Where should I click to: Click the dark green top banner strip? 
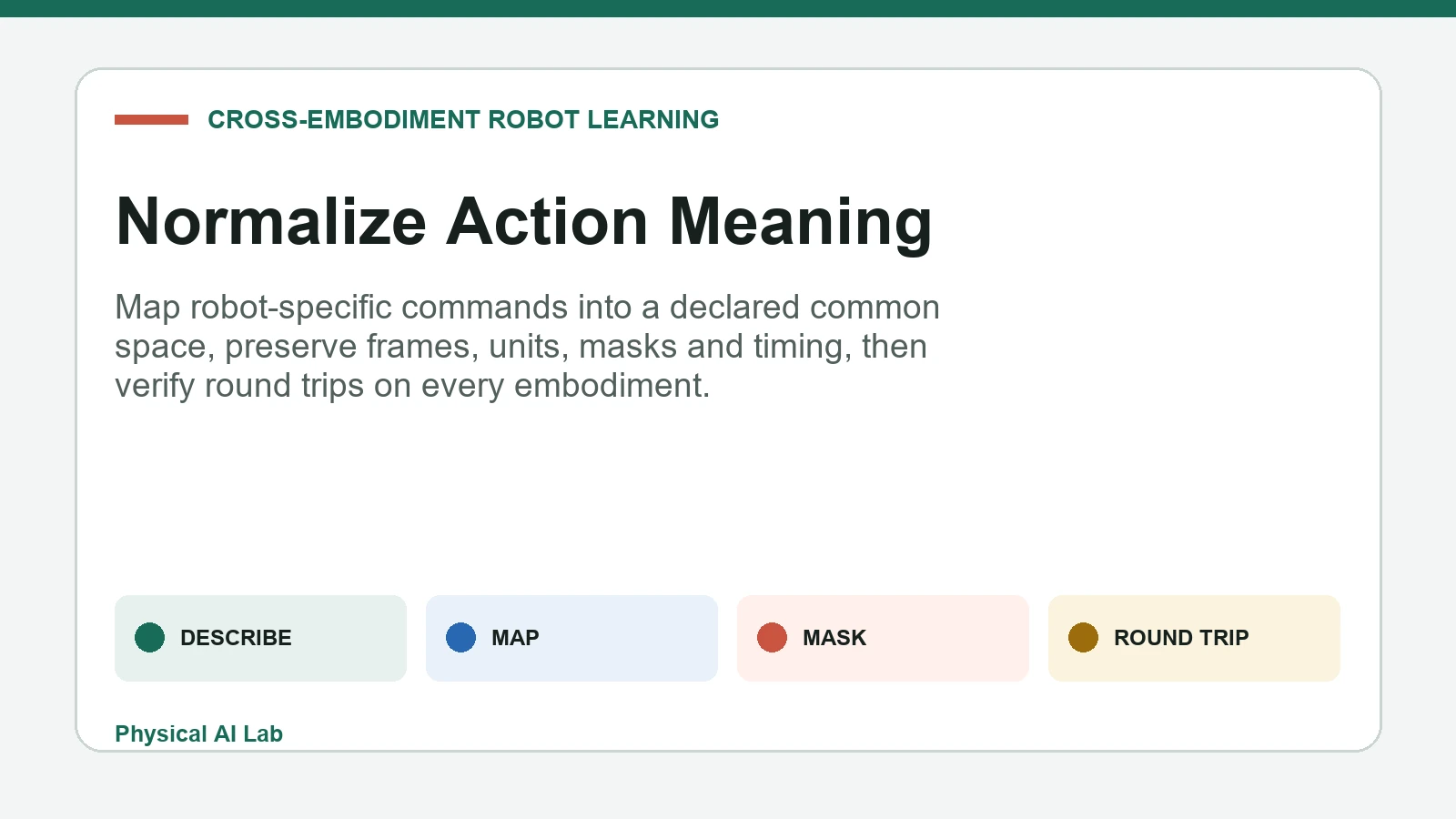(728, 8)
